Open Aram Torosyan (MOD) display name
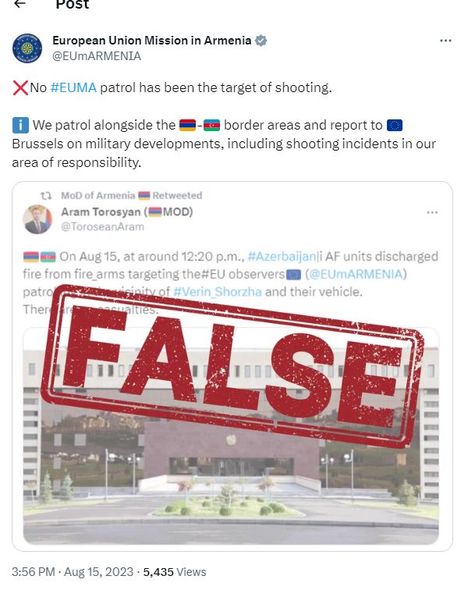The height and width of the screenshot is (590, 461). pyautogui.click(x=127, y=212)
